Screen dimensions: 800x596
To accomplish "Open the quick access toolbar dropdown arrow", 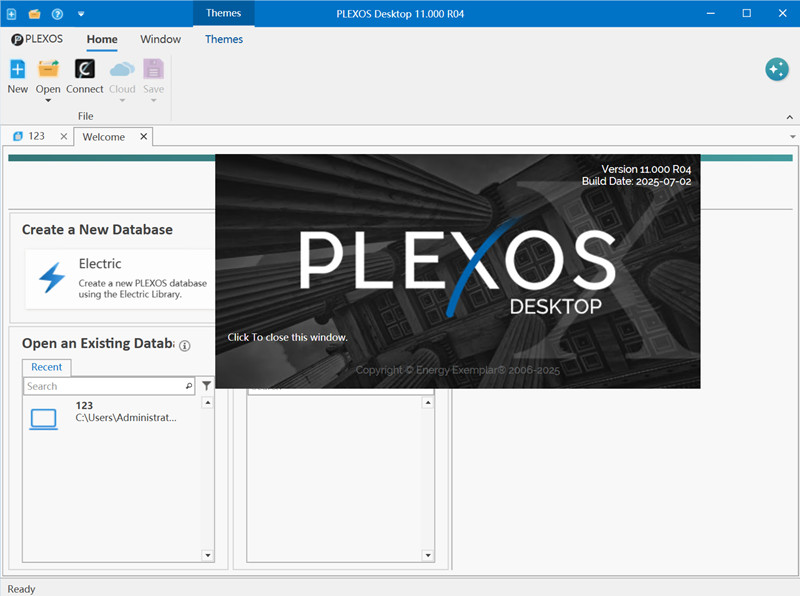I will click(80, 13).
